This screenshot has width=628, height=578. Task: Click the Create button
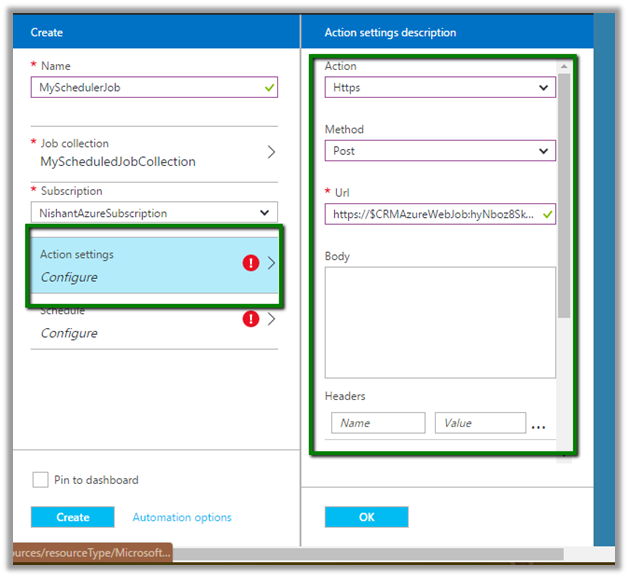click(x=73, y=517)
